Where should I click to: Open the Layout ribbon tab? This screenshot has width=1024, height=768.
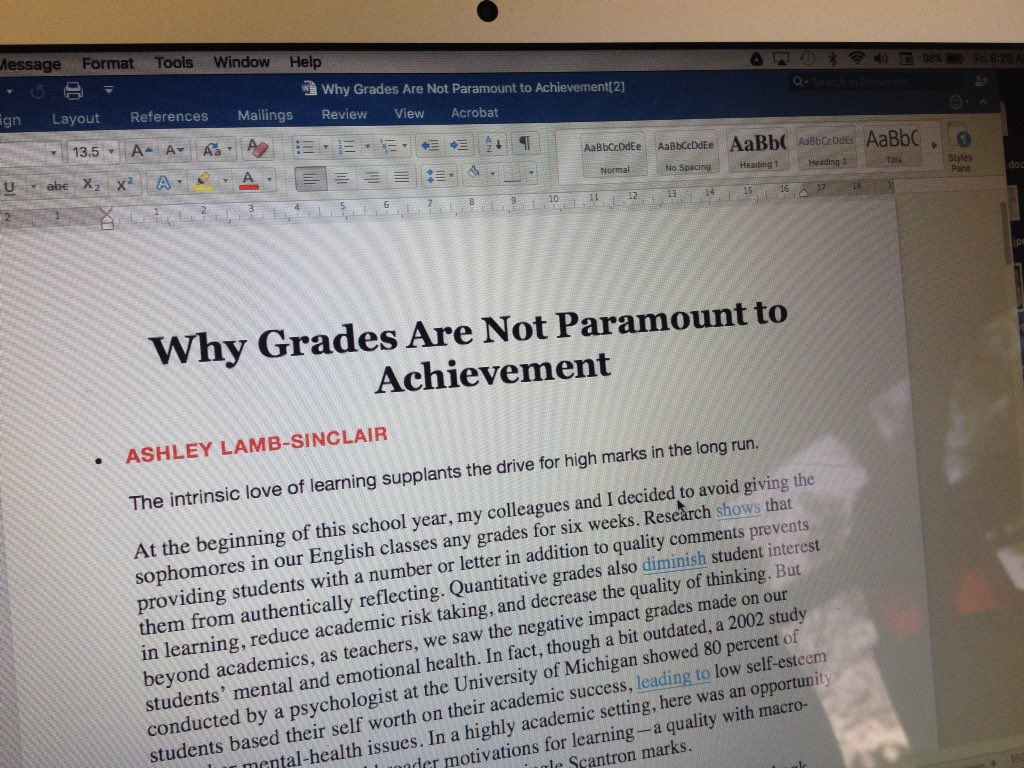(x=76, y=119)
